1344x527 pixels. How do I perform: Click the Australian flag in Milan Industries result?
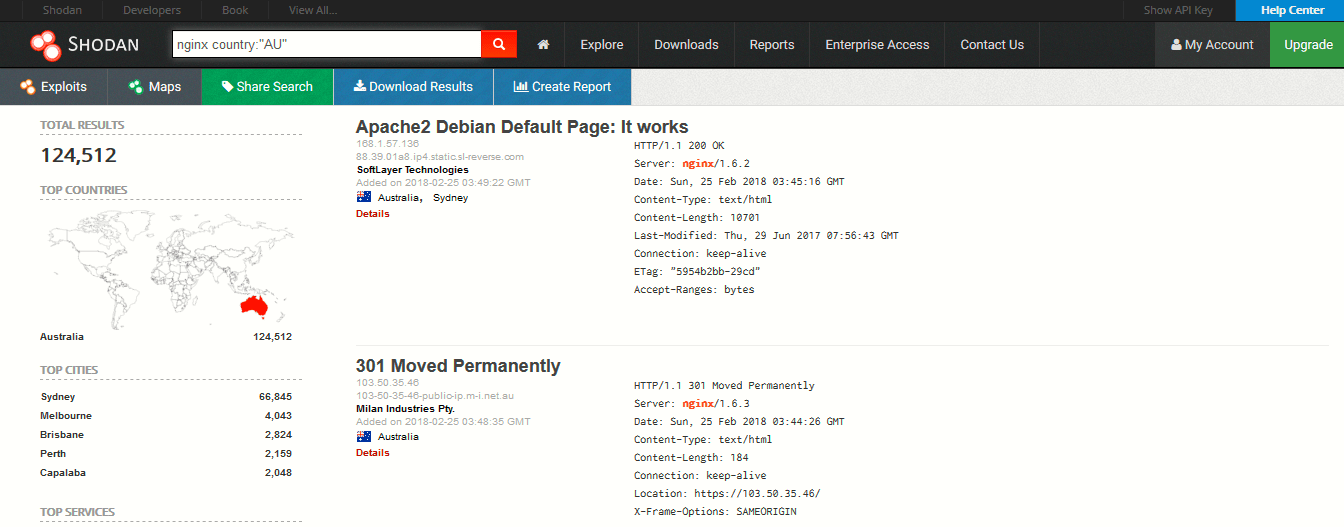[364, 437]
